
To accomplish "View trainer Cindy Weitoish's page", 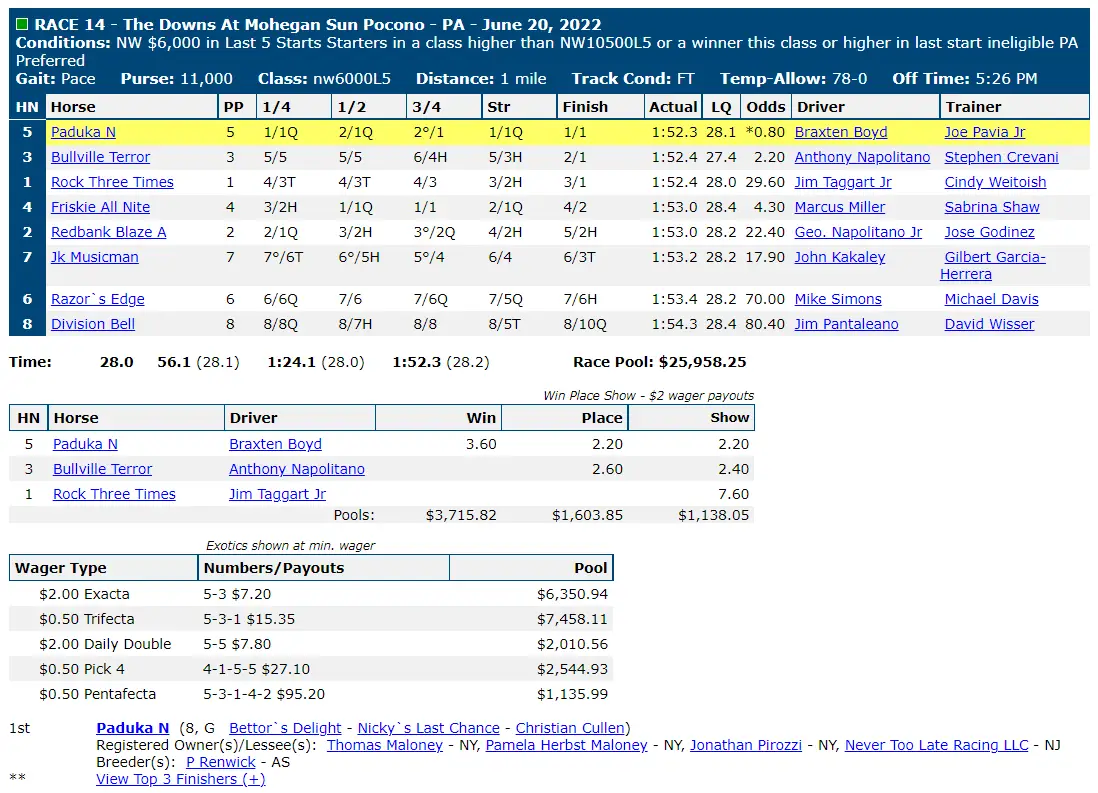I will tap(995, 182).
